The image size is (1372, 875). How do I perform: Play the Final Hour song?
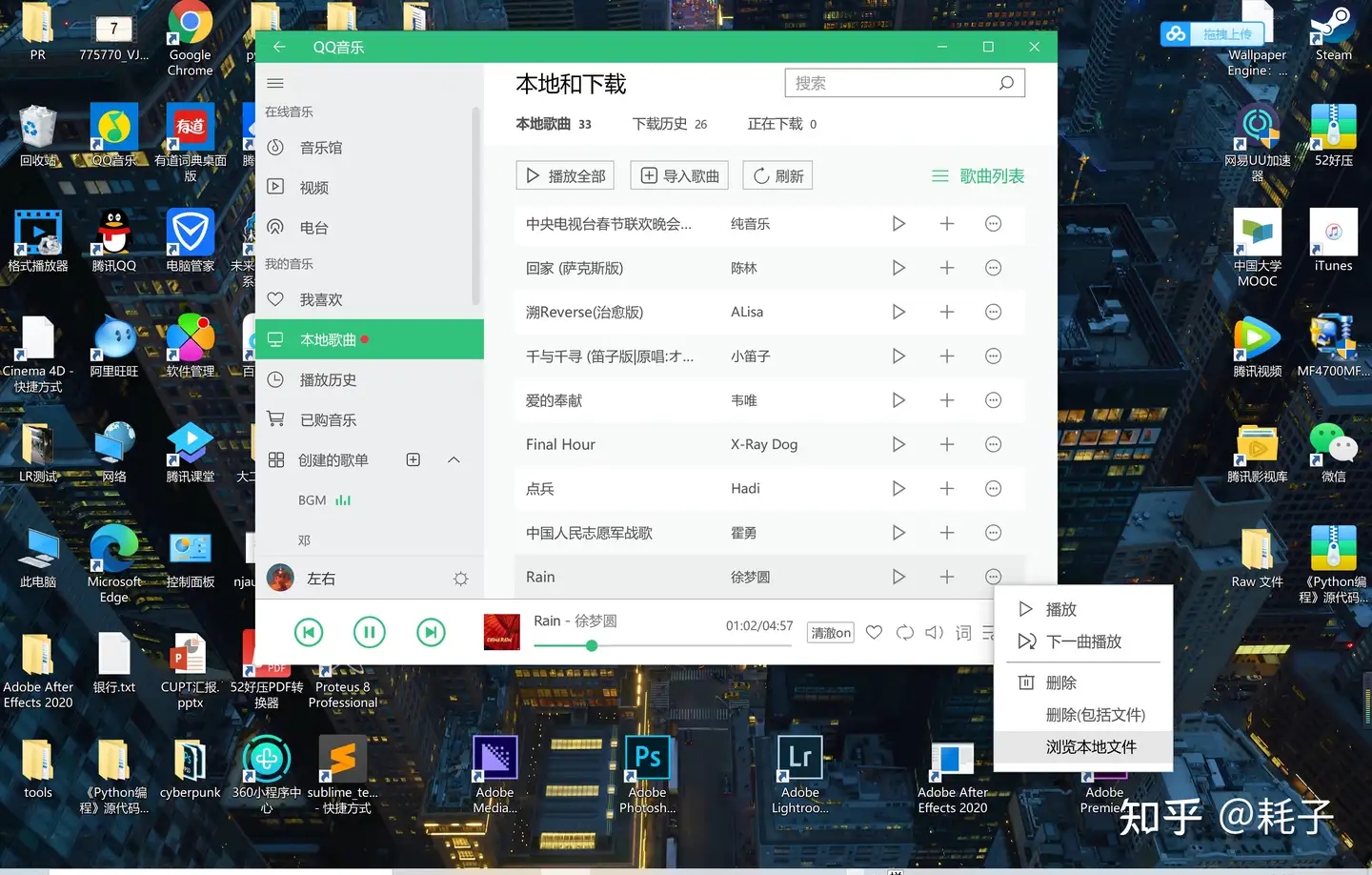click(x=898, y=444)
